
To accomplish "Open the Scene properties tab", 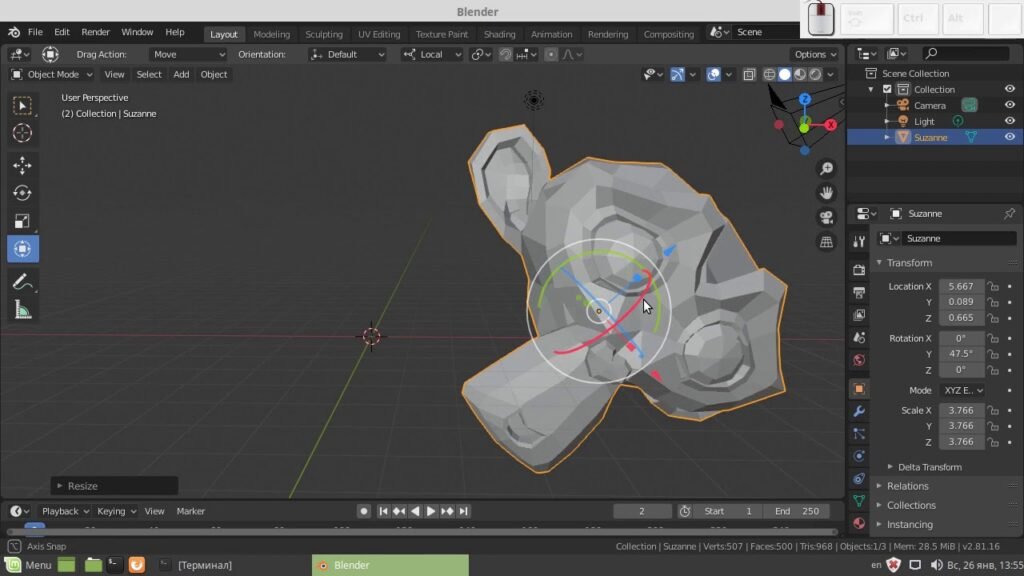I will pyautogui.click(x=859, y=338).
